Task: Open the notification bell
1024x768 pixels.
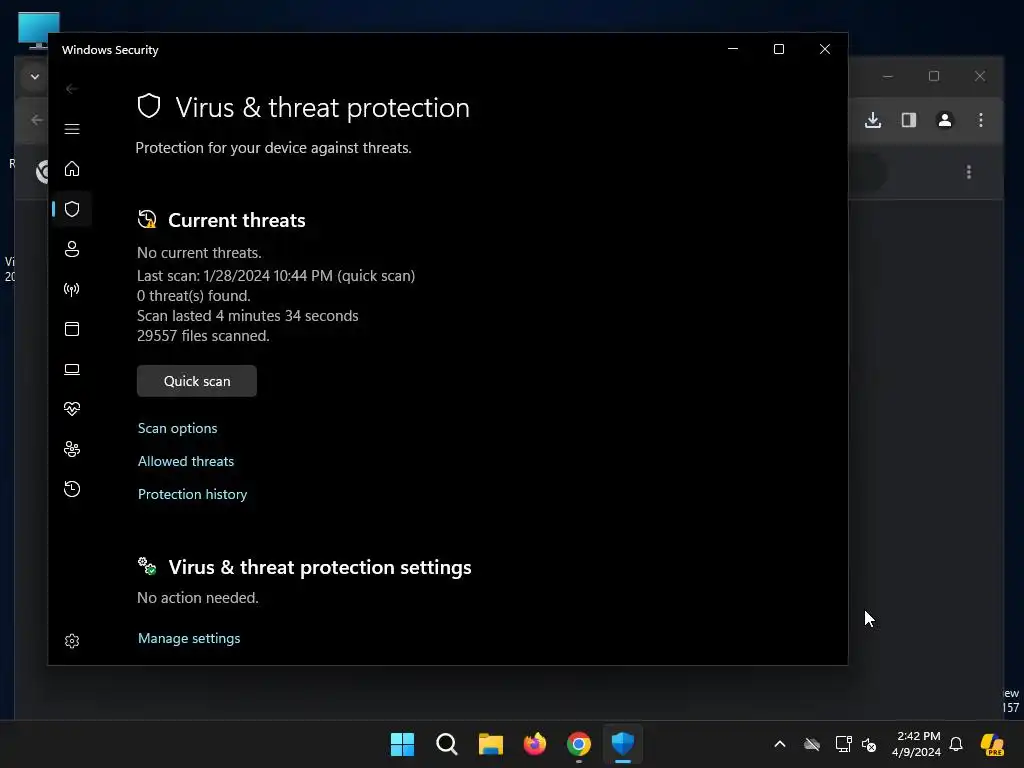Action: pyautogui.click(x=956, y=744)
